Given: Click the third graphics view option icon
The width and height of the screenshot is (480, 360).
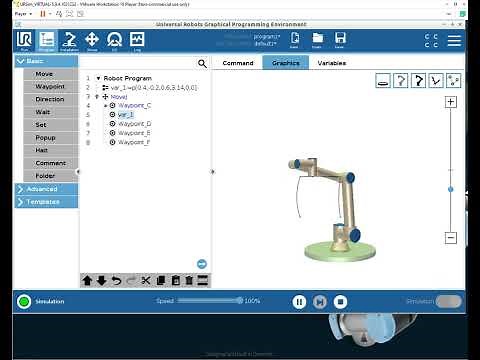Looking at the screenshot, I should 418,81.
